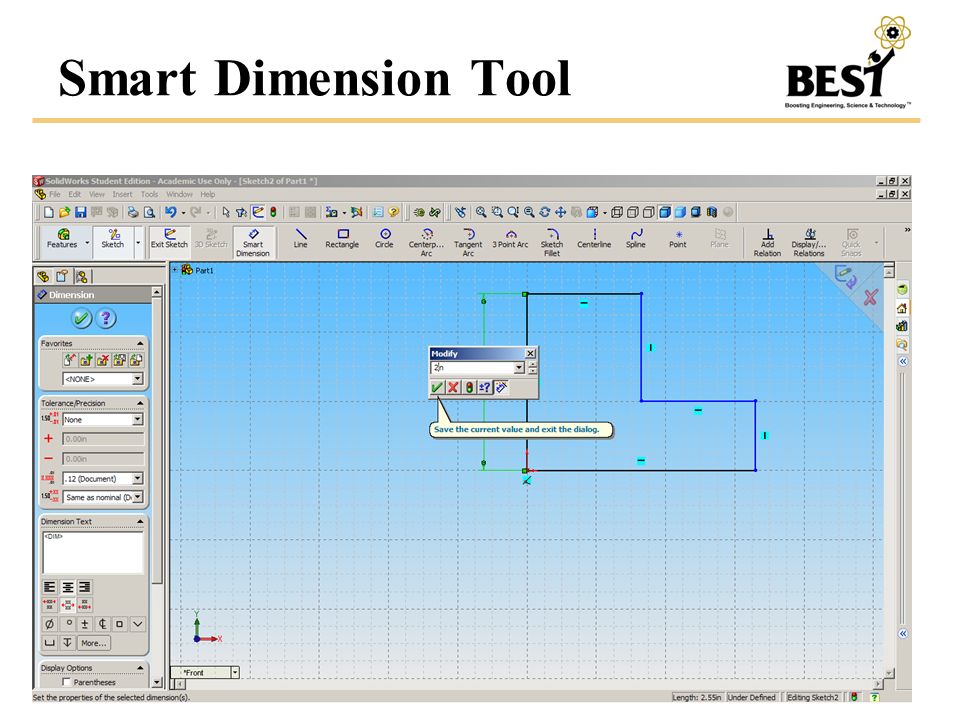Click the Dimension Text <DIM> box
The image size is (960, 720).
[x=93, y=552]
